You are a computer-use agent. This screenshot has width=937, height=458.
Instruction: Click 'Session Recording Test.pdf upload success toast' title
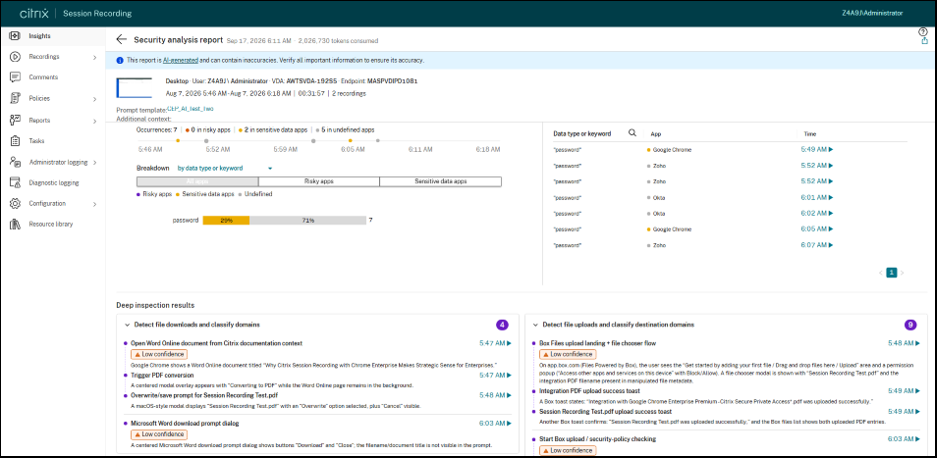[606, 412]
